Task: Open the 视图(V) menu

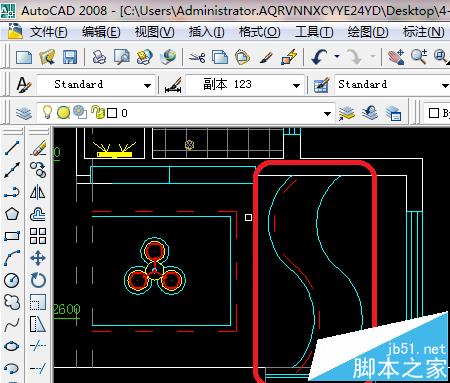Action: point(154,32)
